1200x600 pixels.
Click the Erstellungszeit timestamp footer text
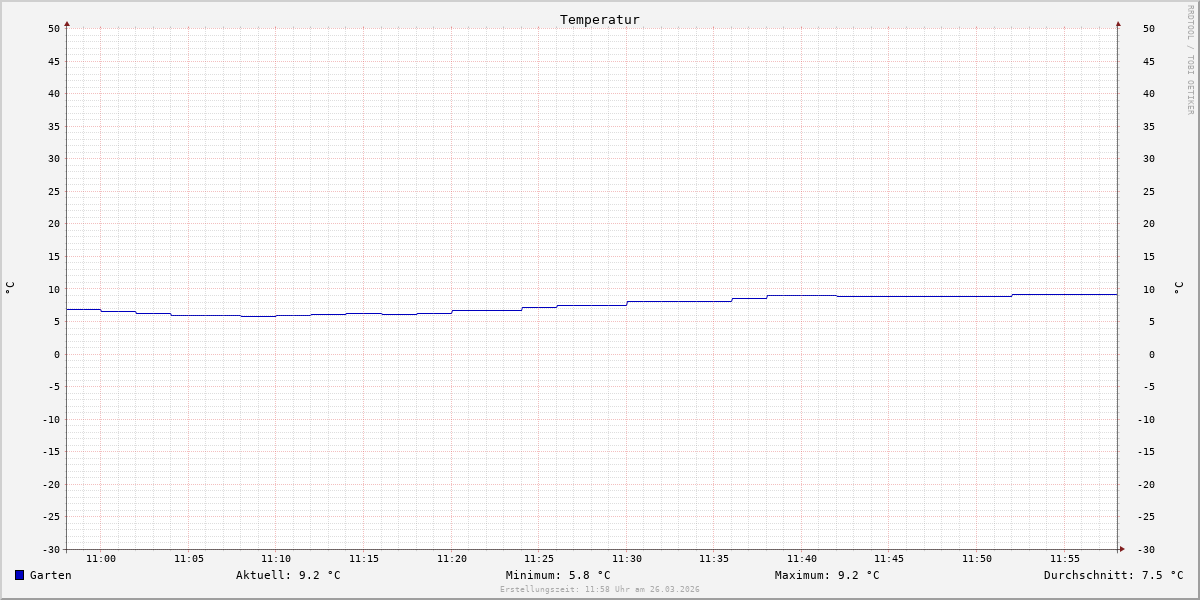coord(600,589)
